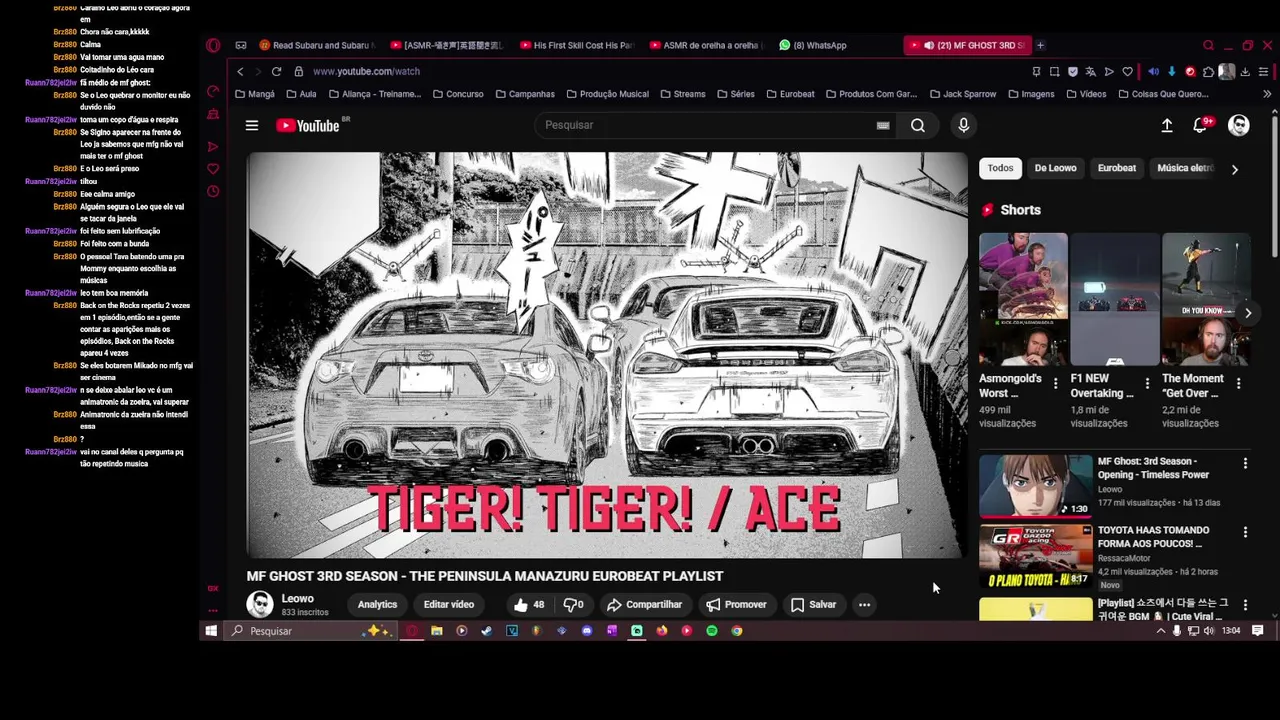This screenshot has width=1280, height=720.
Task: Switch to 'ASMR de orelha' tab
Action: tap(705, 45)
